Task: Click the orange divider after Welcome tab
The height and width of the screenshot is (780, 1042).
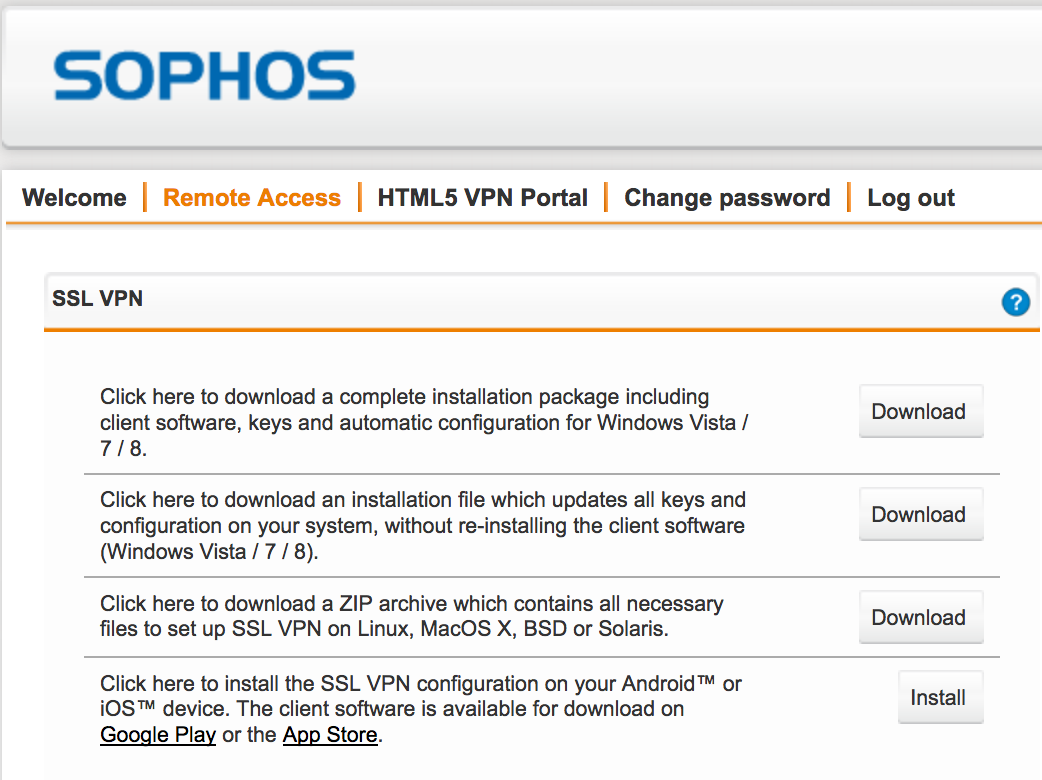Action: click(x=145, y=197)
